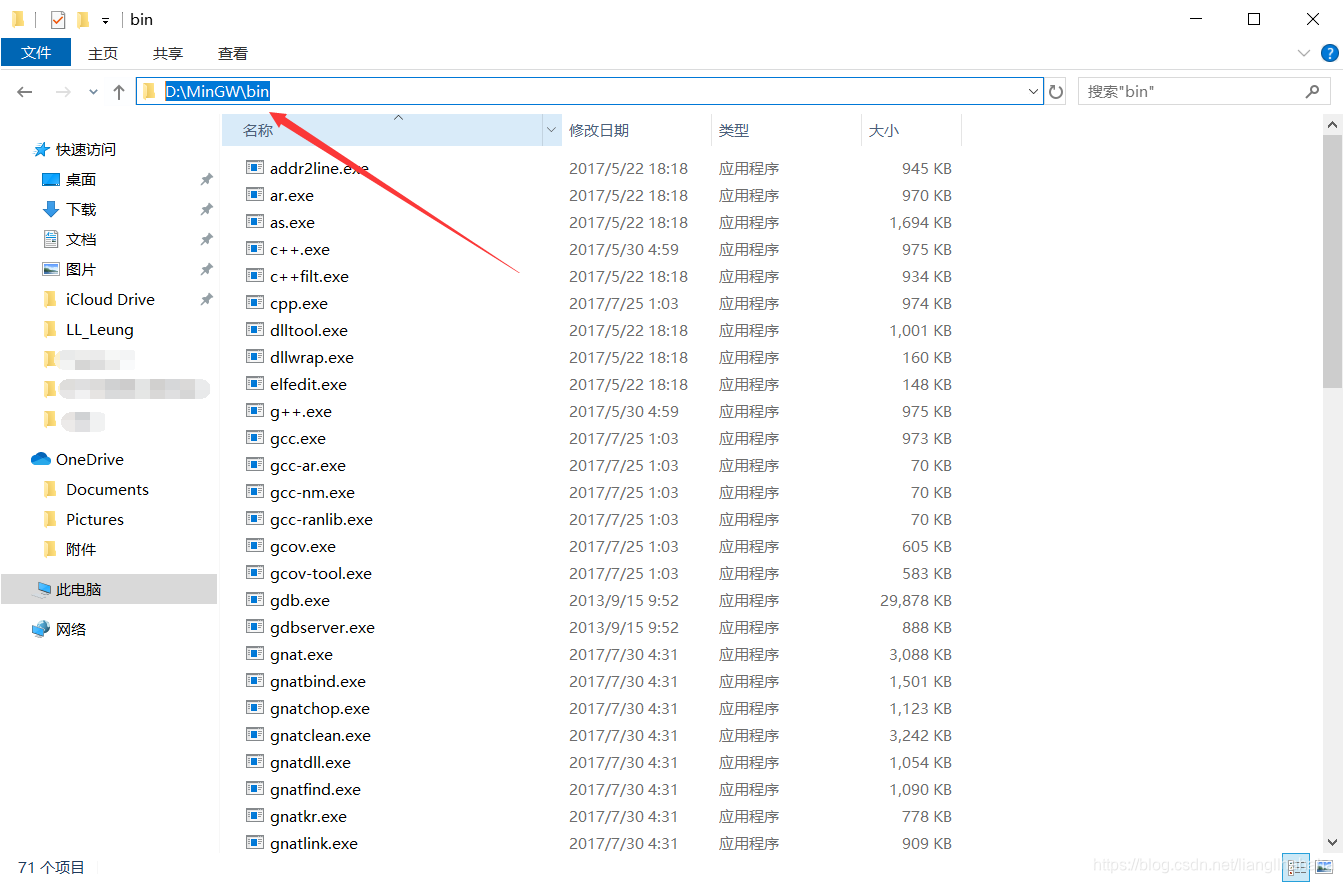Viewport: 1344px width, 883px height.
Task: Click the Forward navigation arrow
Action: [63, 92]
